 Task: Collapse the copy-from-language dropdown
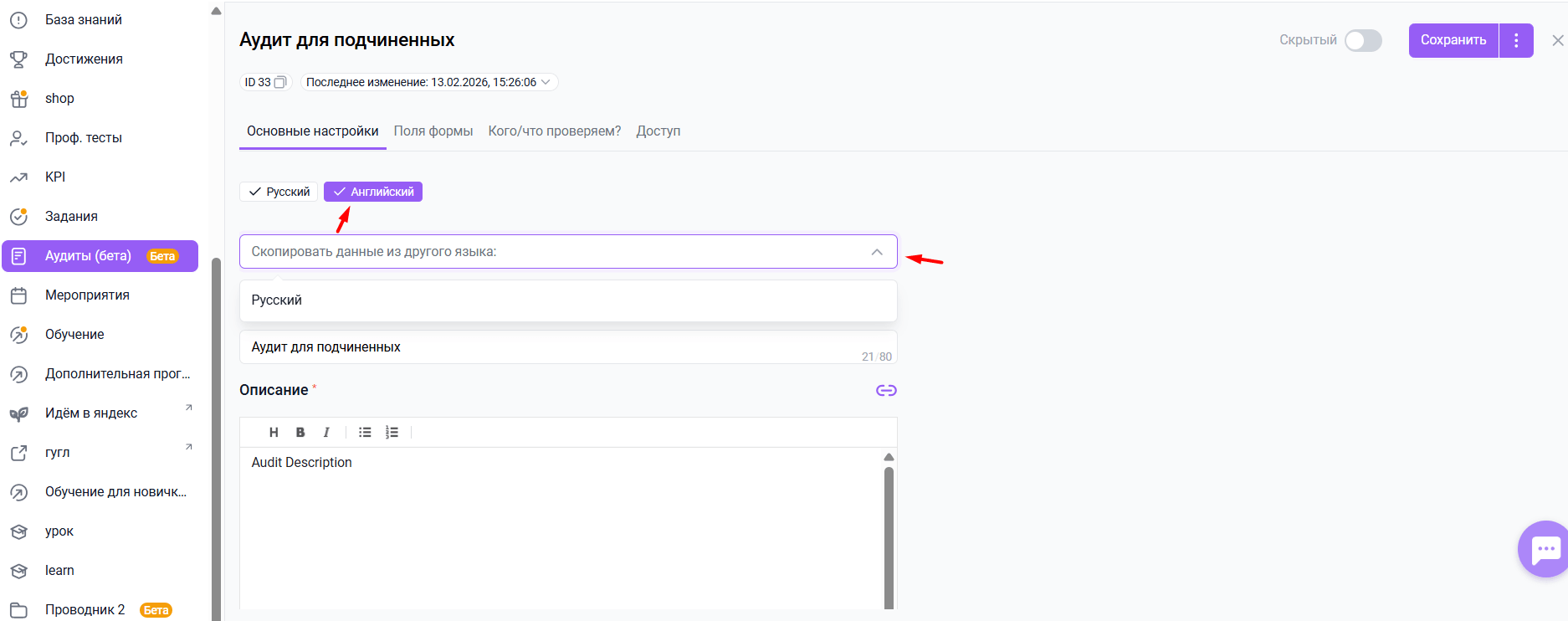click(876, 252)
